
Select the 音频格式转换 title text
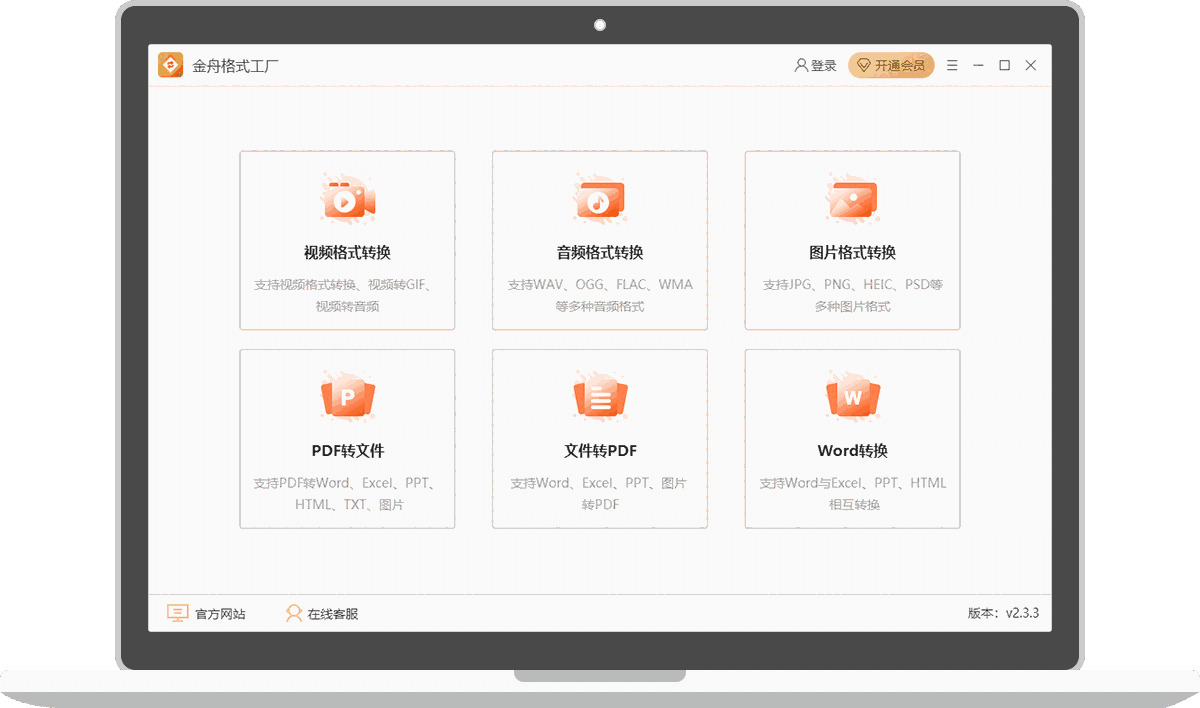click(x=600, y=252)
